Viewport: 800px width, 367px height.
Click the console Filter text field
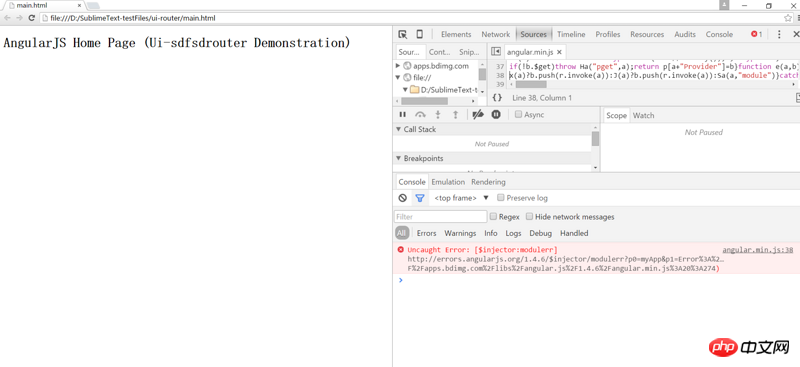[441, 216]
